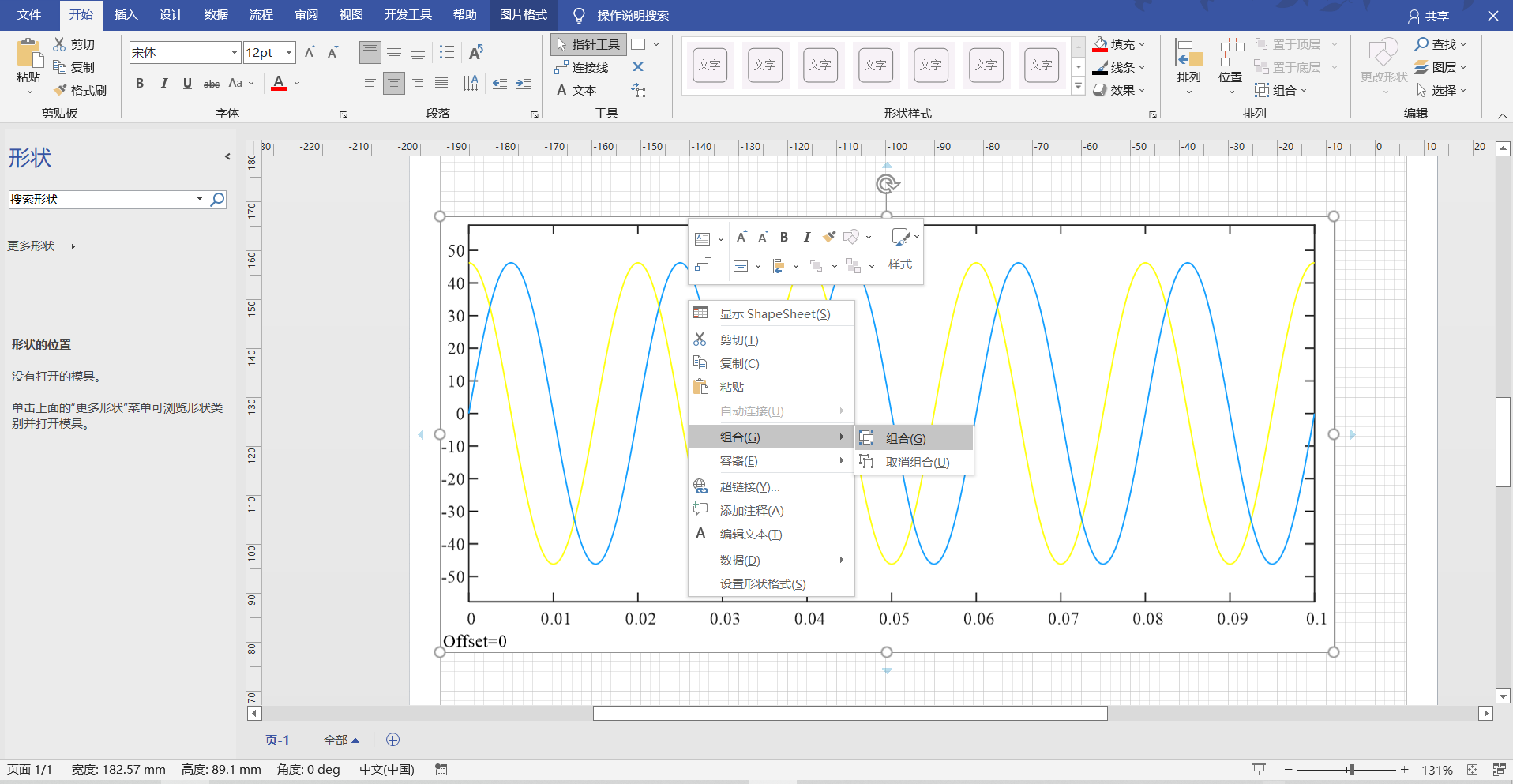
Task: Open the ribbon Group (组合) dropdown
Action: pos(1281,90)
